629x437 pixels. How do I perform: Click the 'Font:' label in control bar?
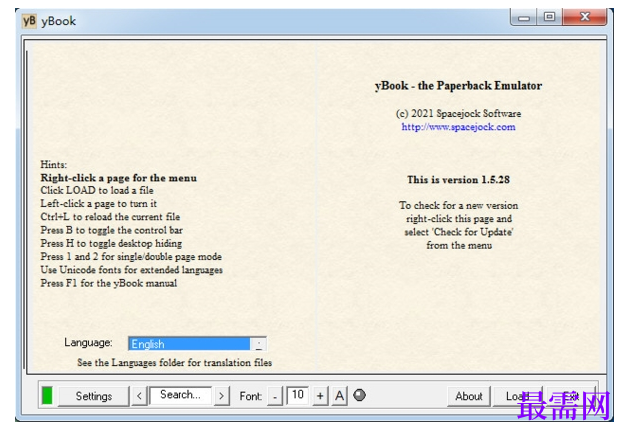(x=251, y=396)
